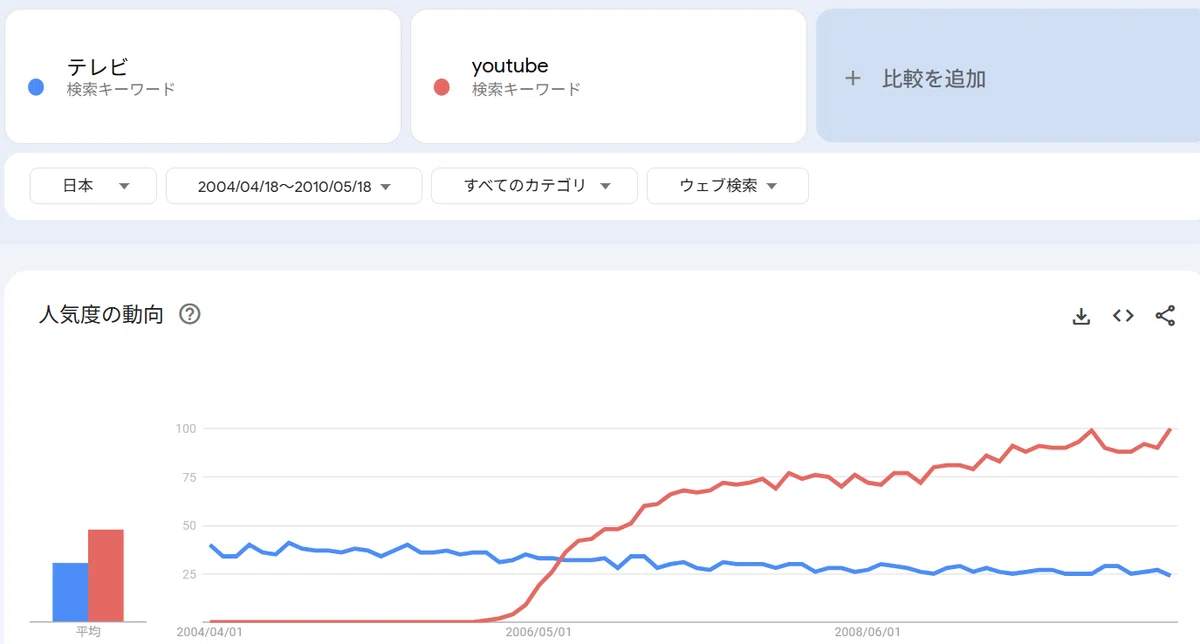Open the 日本 region dropdown
The height and width of the screenshot is (644, 1200).
(x=93, y=186)
